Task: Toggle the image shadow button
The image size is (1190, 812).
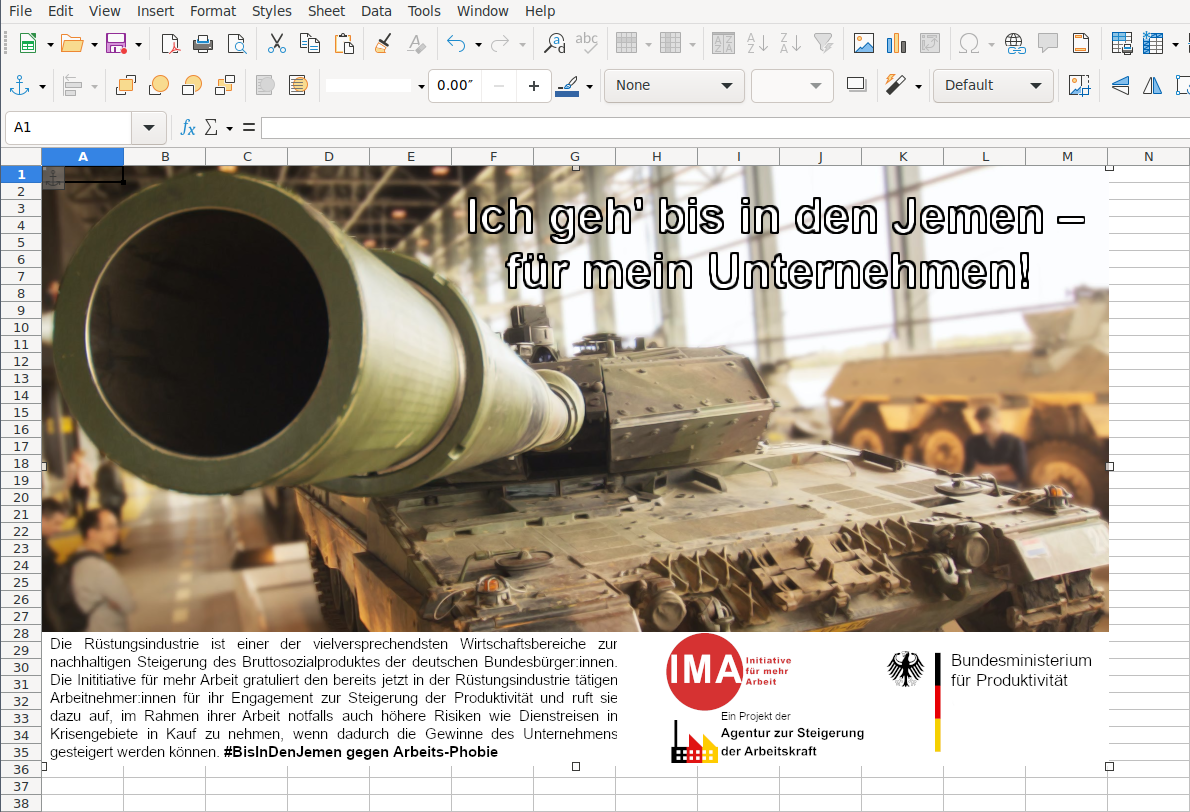Action: [x=855, y=86]
